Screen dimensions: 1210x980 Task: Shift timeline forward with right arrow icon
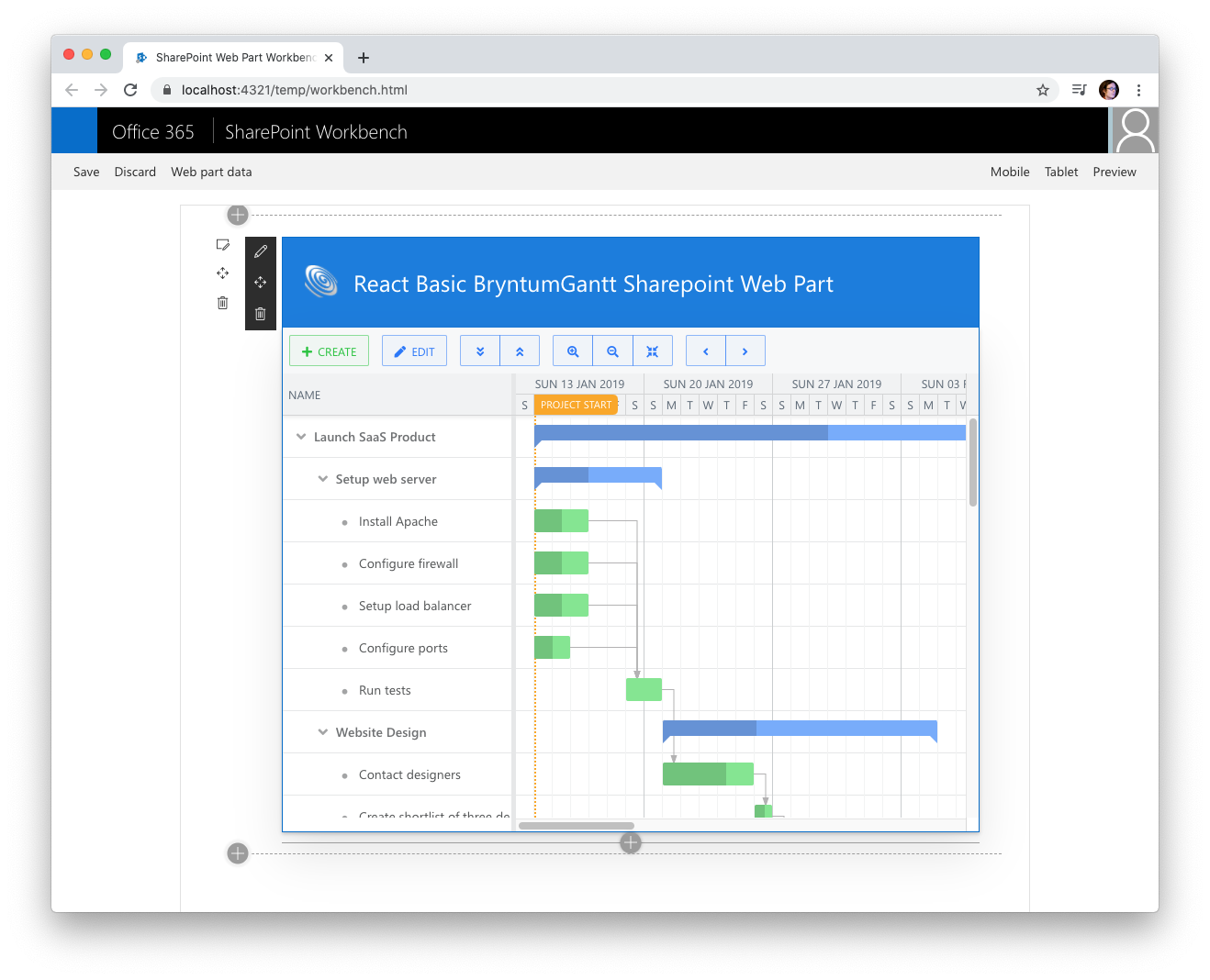coord(745,351)
